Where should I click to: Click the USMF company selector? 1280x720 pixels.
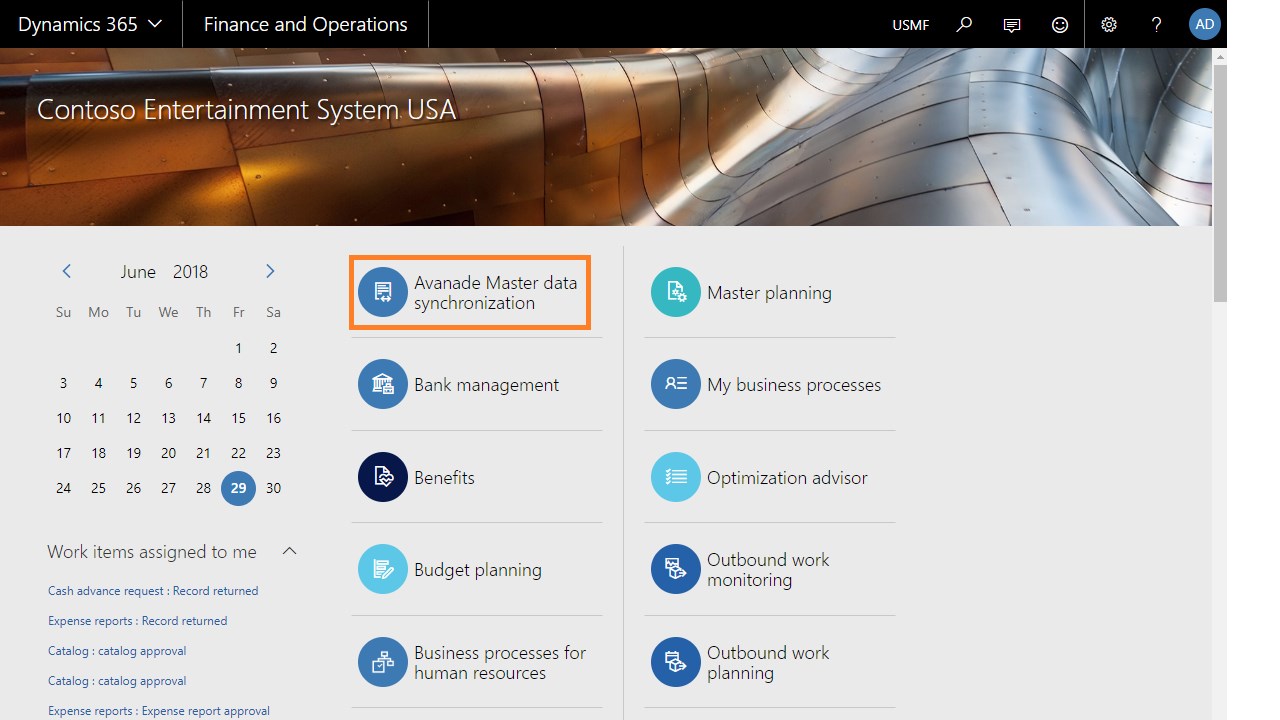point(910,25)
